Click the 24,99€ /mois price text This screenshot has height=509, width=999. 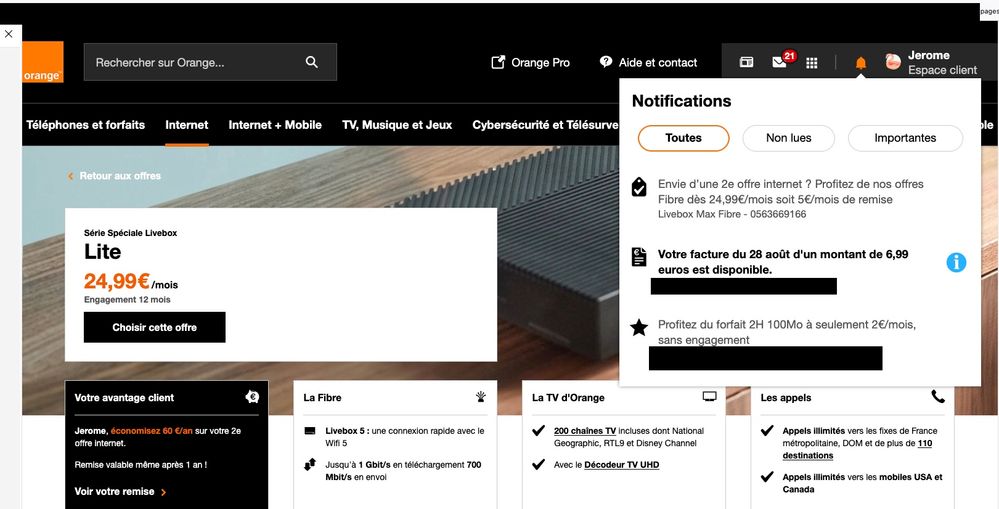(131, 282)
